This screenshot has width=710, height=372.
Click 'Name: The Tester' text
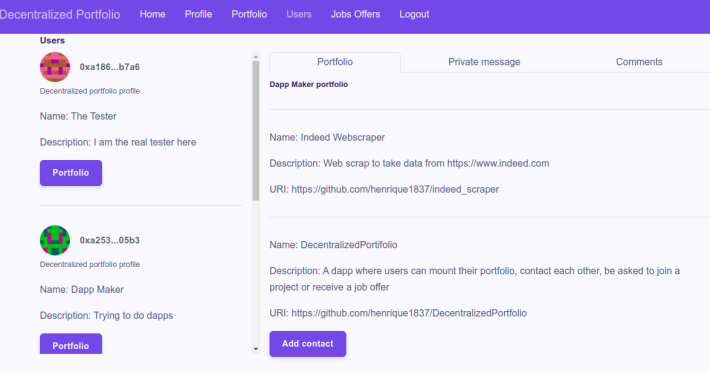tap(78, 116)
